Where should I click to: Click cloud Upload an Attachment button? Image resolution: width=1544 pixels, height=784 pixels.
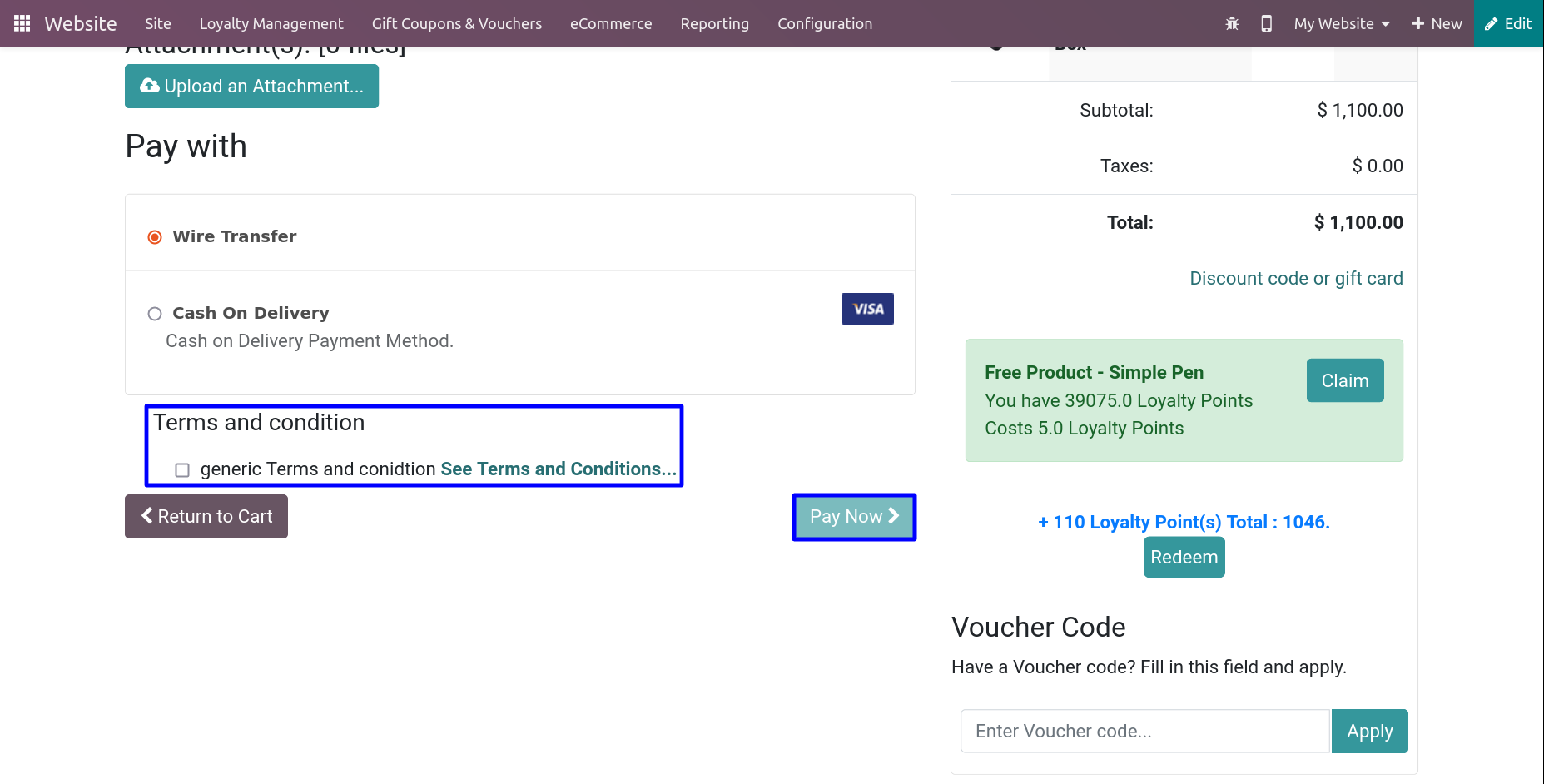[251, 86]
